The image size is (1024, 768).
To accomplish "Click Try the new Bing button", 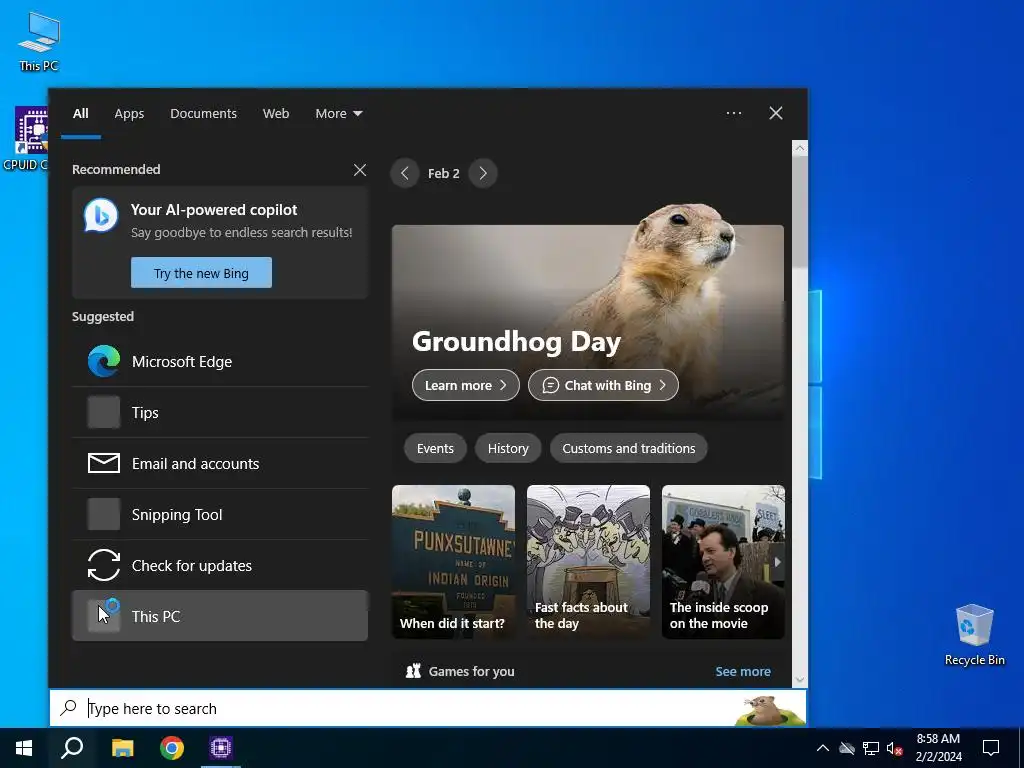I will pos(201,273).
